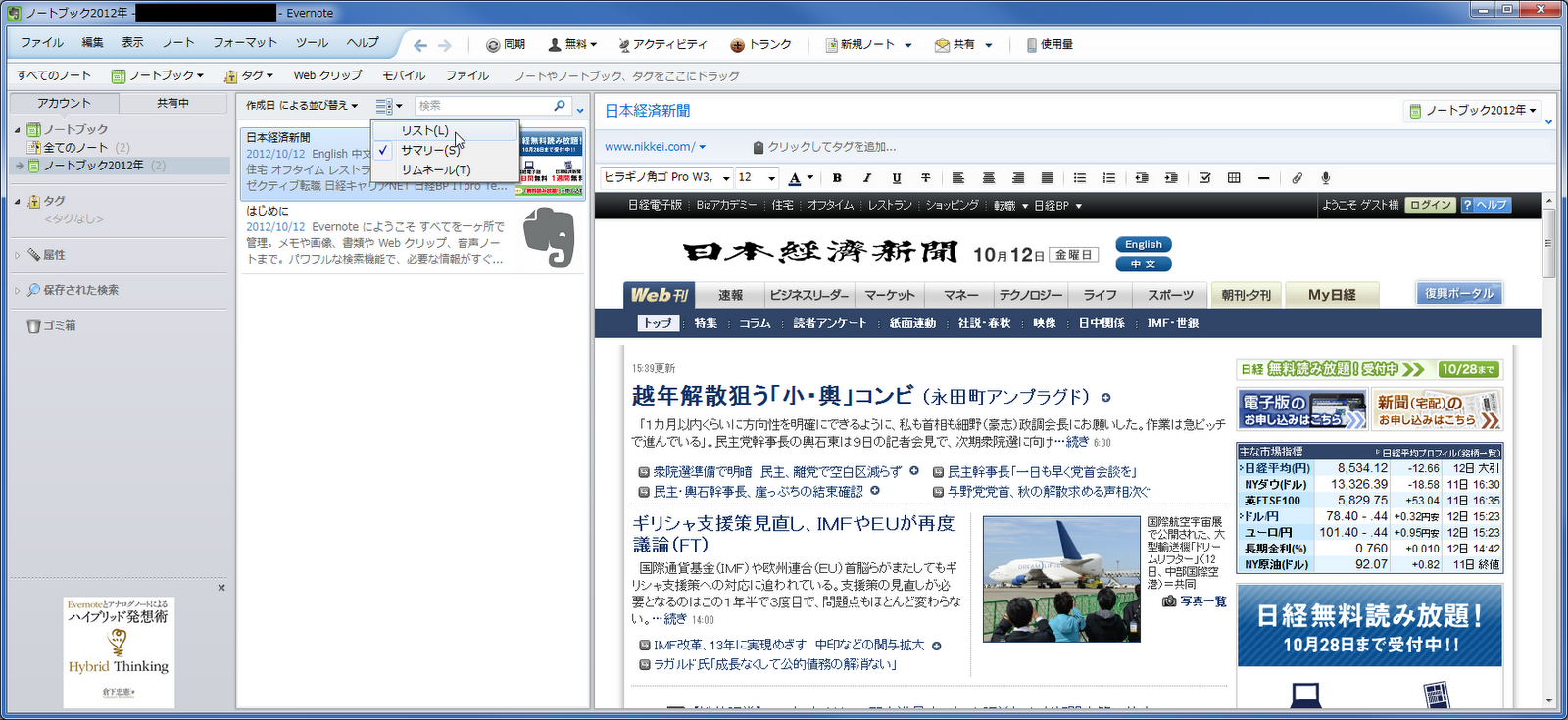Open the ゴミ箱 trash
The height and width of the screenshot is (720, 1568).
pos(52,325)
